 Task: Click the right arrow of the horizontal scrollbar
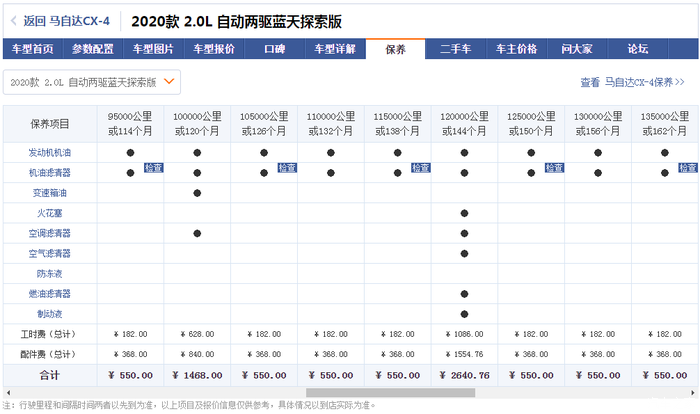693,393
